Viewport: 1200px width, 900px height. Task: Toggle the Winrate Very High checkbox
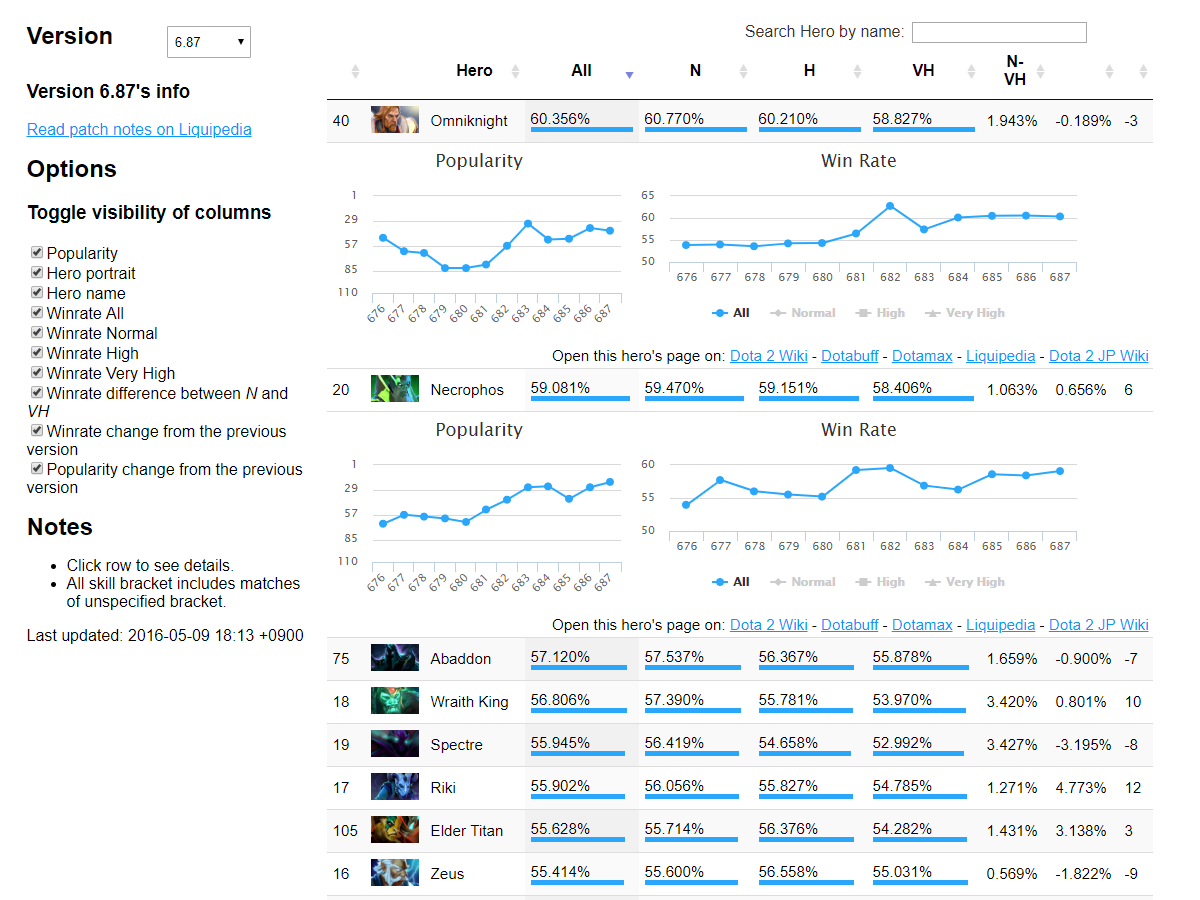click(37, 374)
